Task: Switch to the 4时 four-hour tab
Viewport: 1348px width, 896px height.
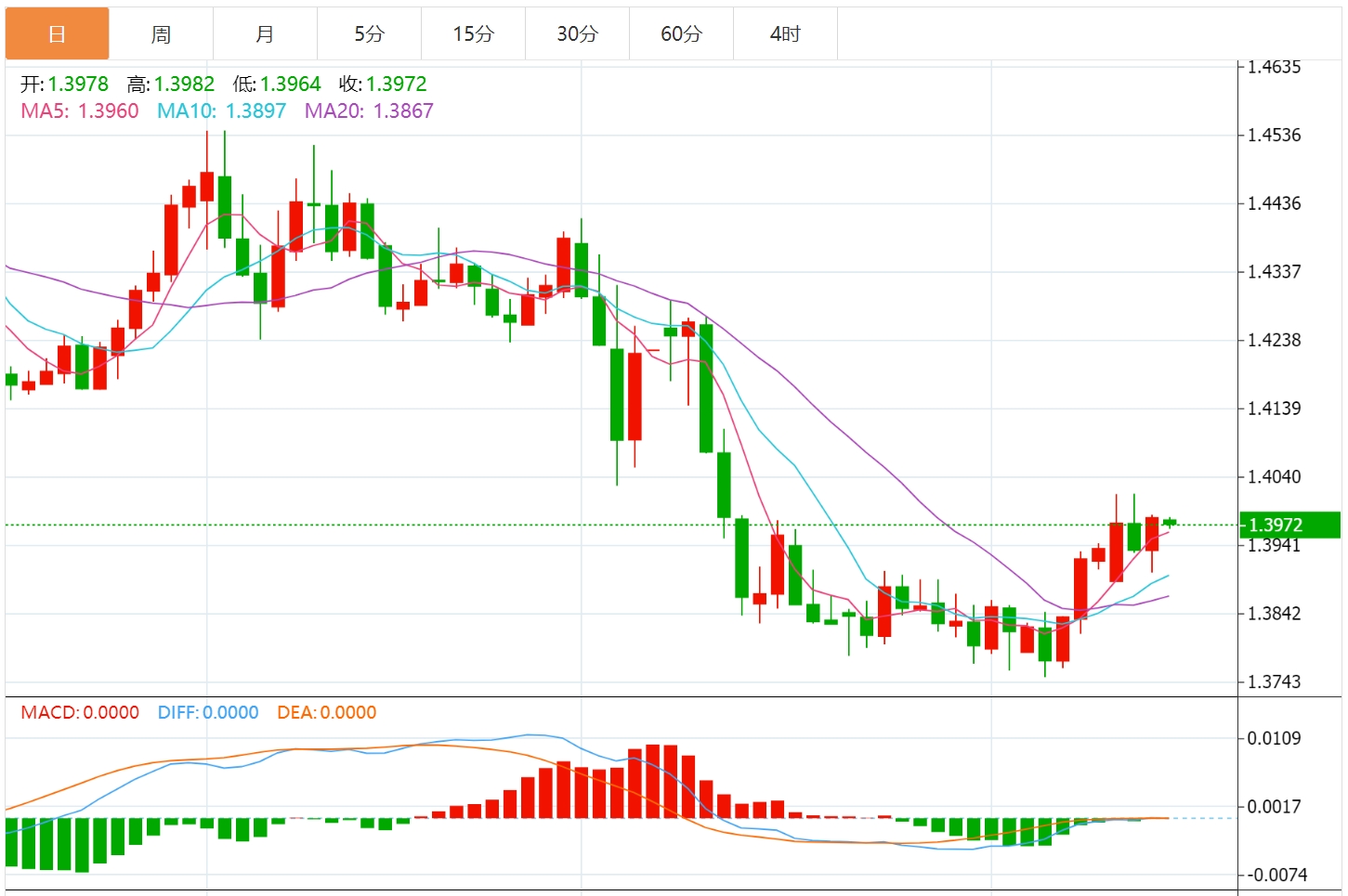Action: click(x=786, y=34)
